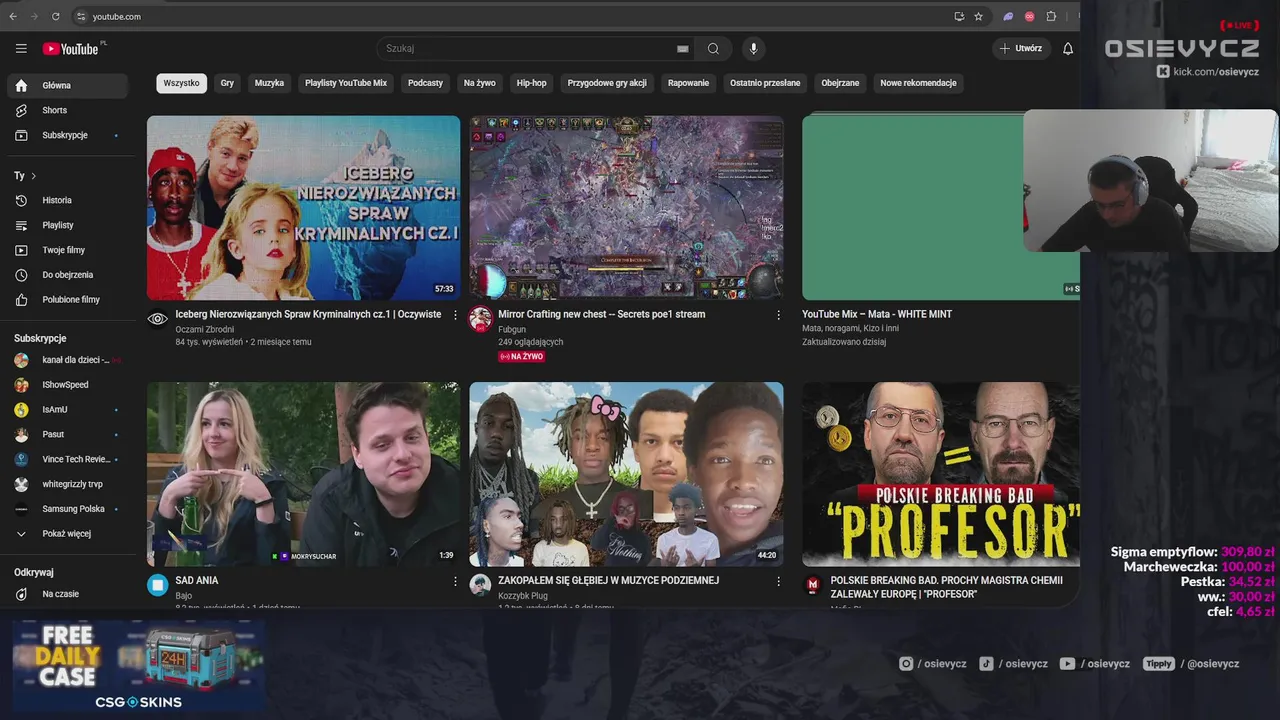Image resolution: width=1280 pixels, height=720 pixels.
Task: Expand the Ty section chevron
Action: pyautogui.click(x=33, y=176)
